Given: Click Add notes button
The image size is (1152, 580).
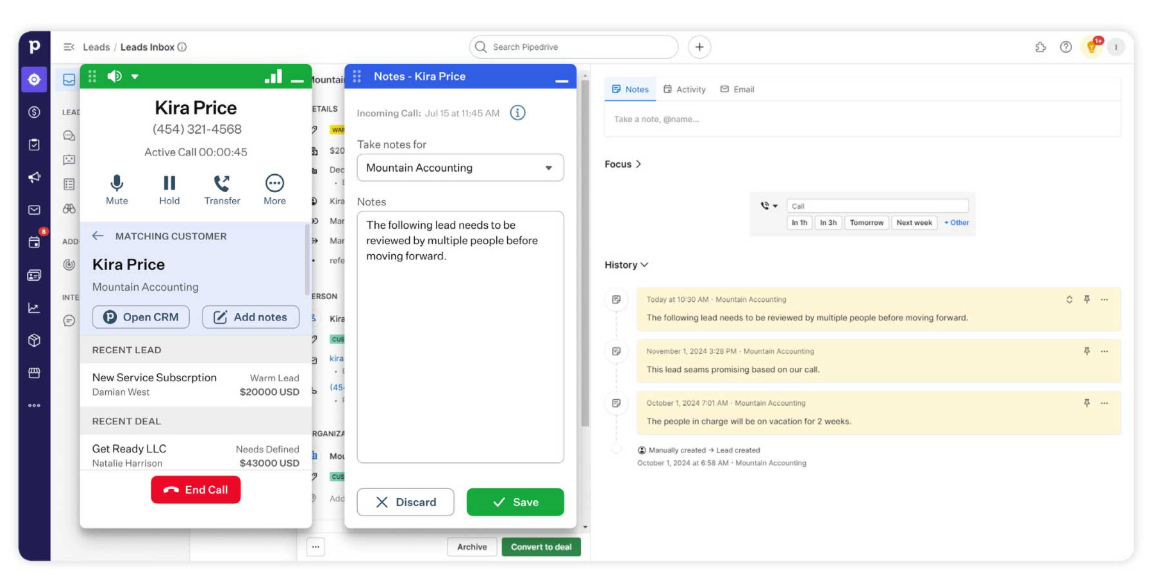Looking at the screenshot, I should click(250, 317).
